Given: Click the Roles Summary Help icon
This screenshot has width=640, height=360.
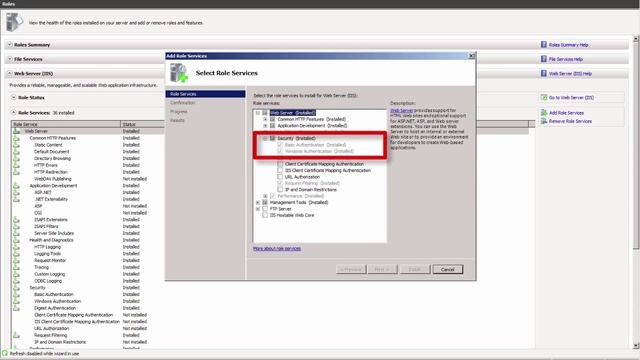Looking at the screenshot, I should (x=544, y=44).
